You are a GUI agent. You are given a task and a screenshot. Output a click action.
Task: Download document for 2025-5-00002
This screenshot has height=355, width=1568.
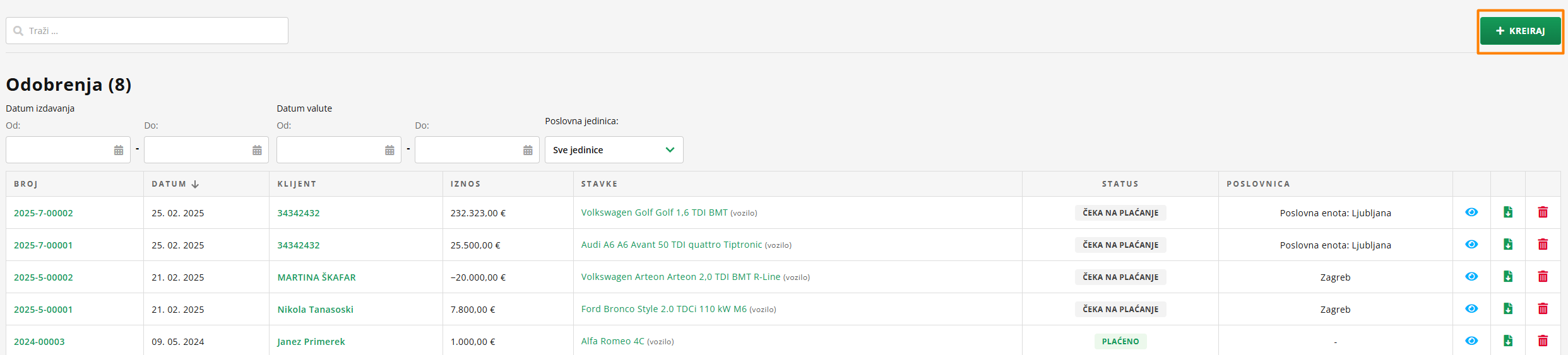pos(1508,277)
